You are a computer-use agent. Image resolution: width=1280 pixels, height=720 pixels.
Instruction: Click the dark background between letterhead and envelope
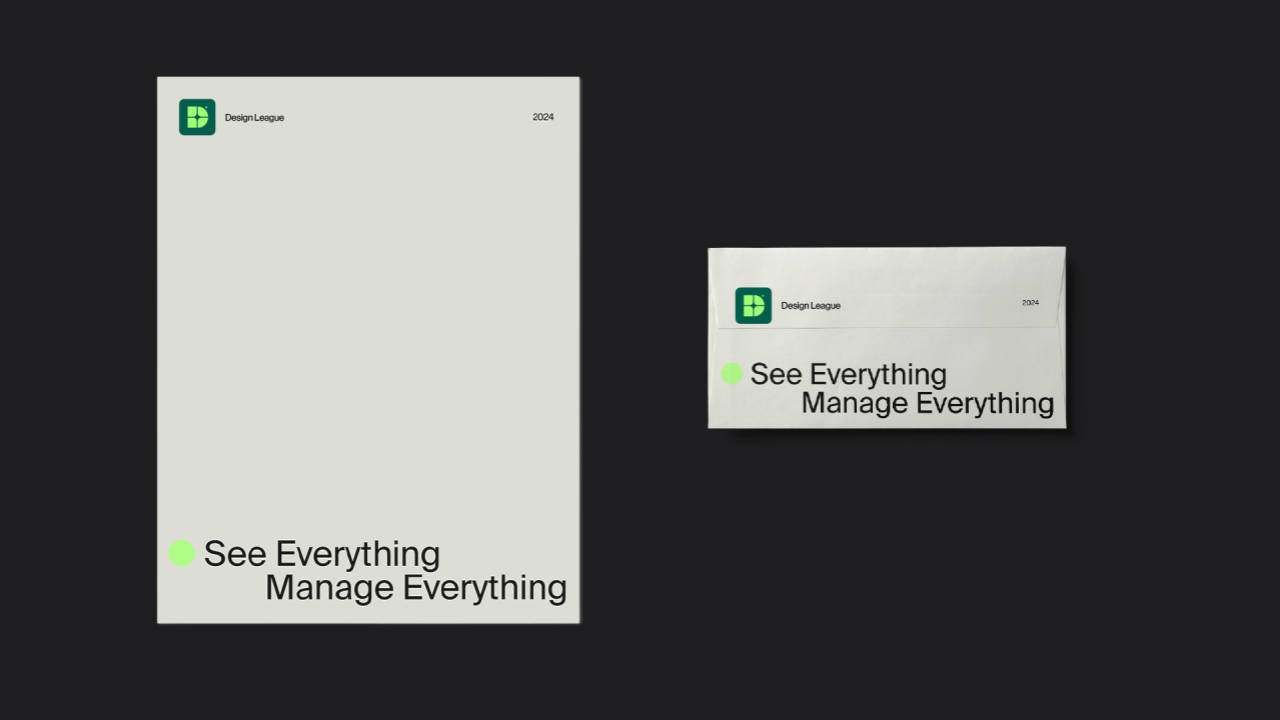644,340
